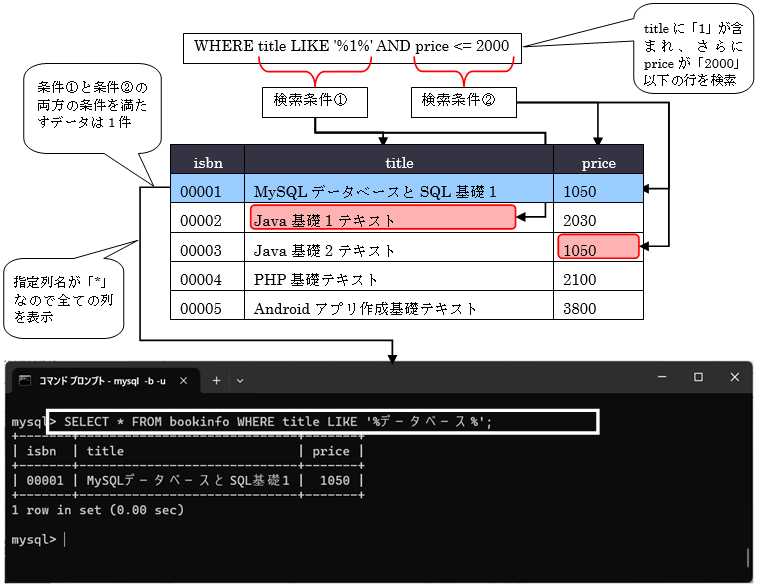Click the 検索条件② label box
Viewport: 758px width, 587px height.
[x=462, y=101]
